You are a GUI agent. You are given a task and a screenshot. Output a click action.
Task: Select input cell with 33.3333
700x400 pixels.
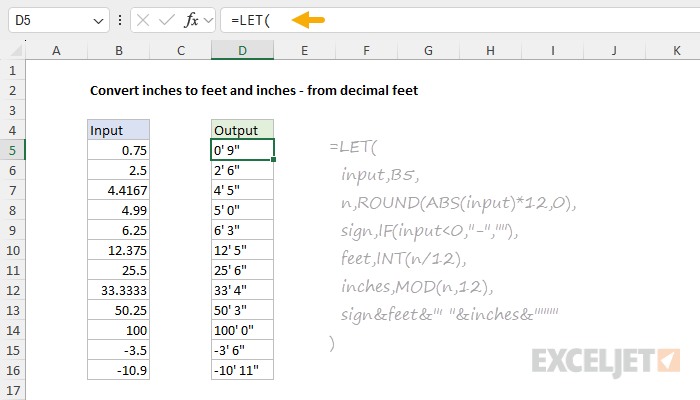coord(119,291)
